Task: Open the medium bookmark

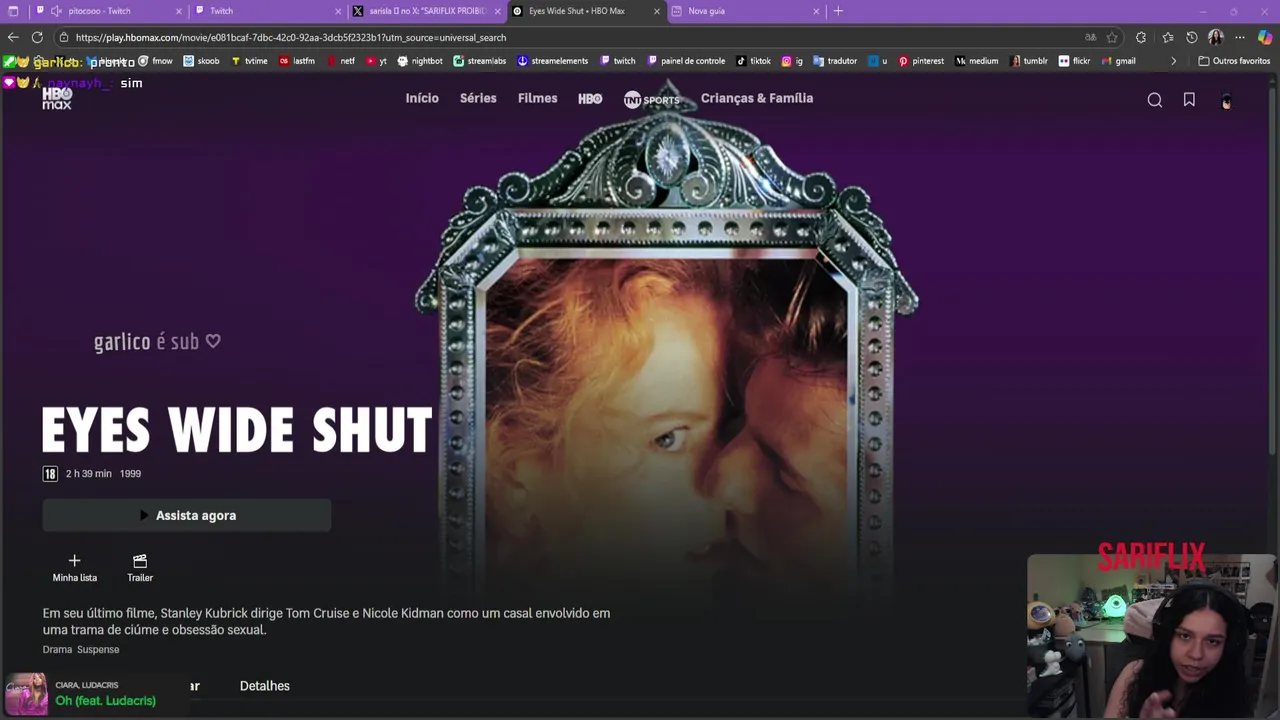Action: (x=977, y=61)
